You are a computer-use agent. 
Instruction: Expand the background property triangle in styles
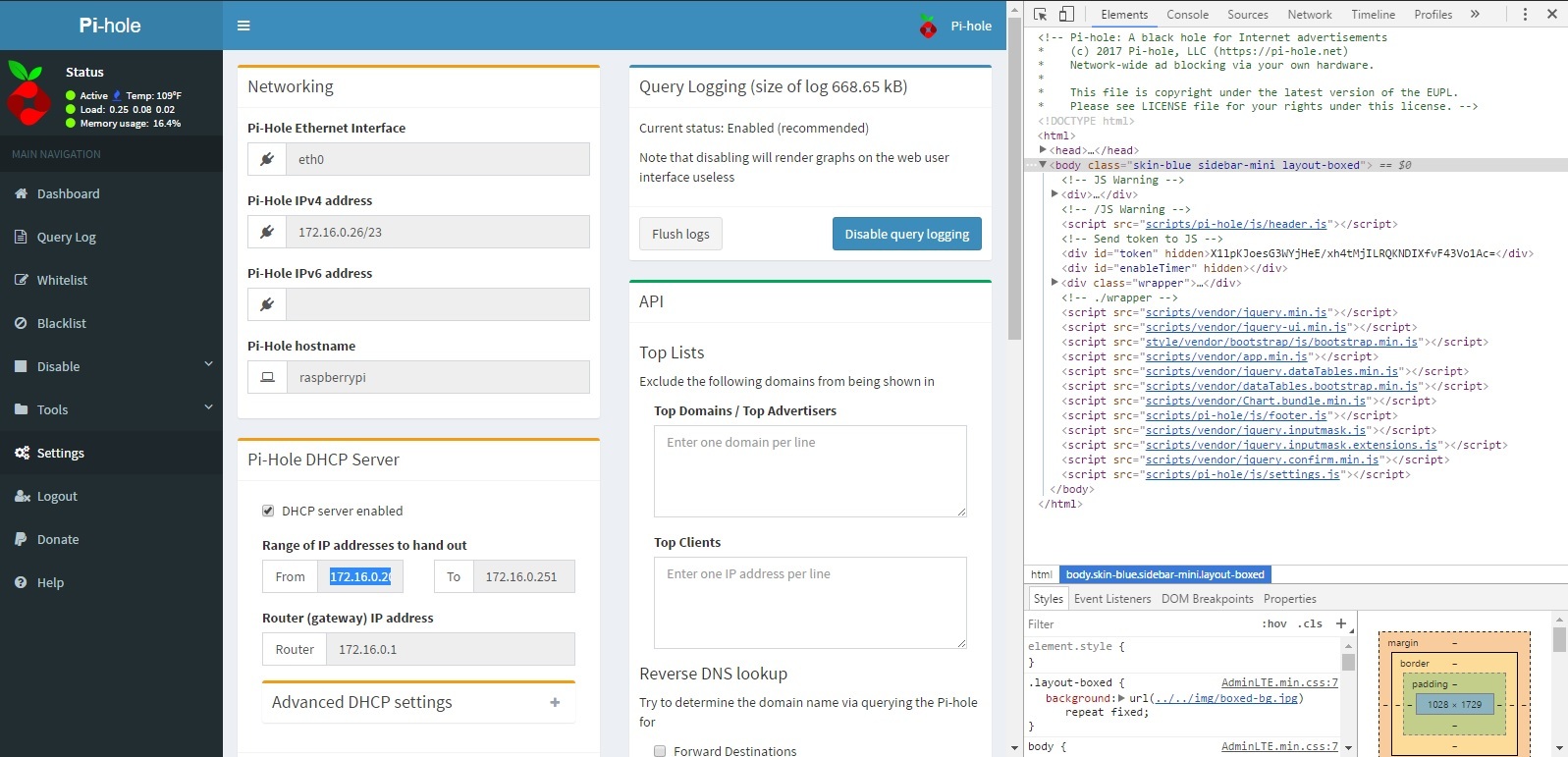(x=1121, y=698)
